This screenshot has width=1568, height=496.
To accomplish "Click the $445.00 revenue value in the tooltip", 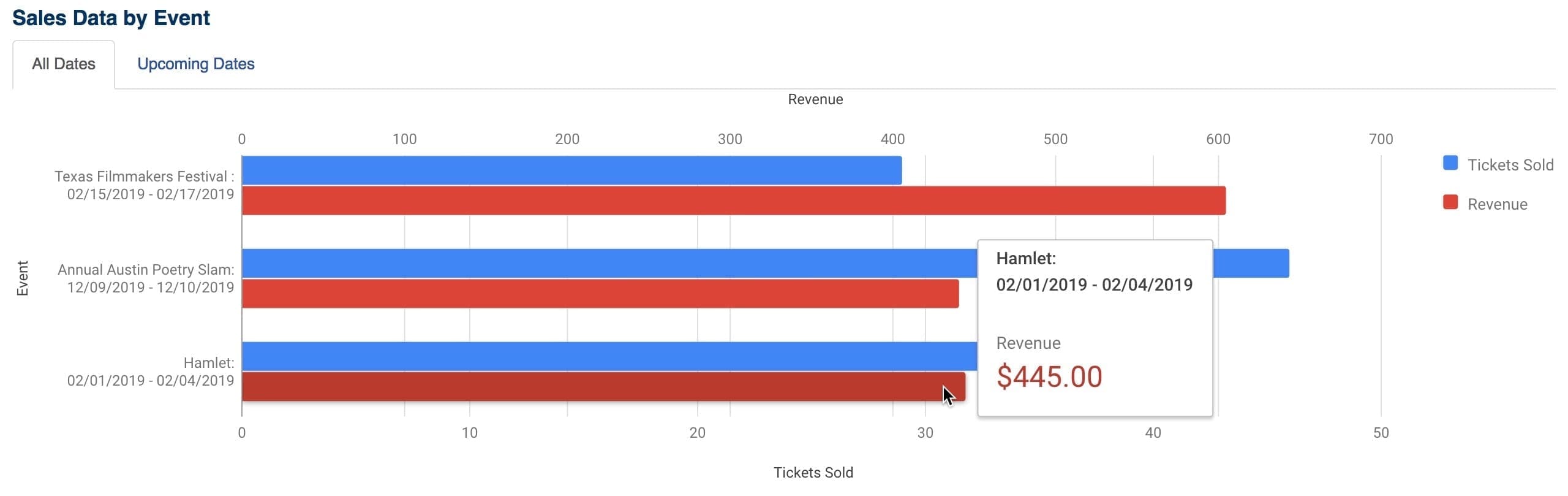I will [x=1050, y=376].
